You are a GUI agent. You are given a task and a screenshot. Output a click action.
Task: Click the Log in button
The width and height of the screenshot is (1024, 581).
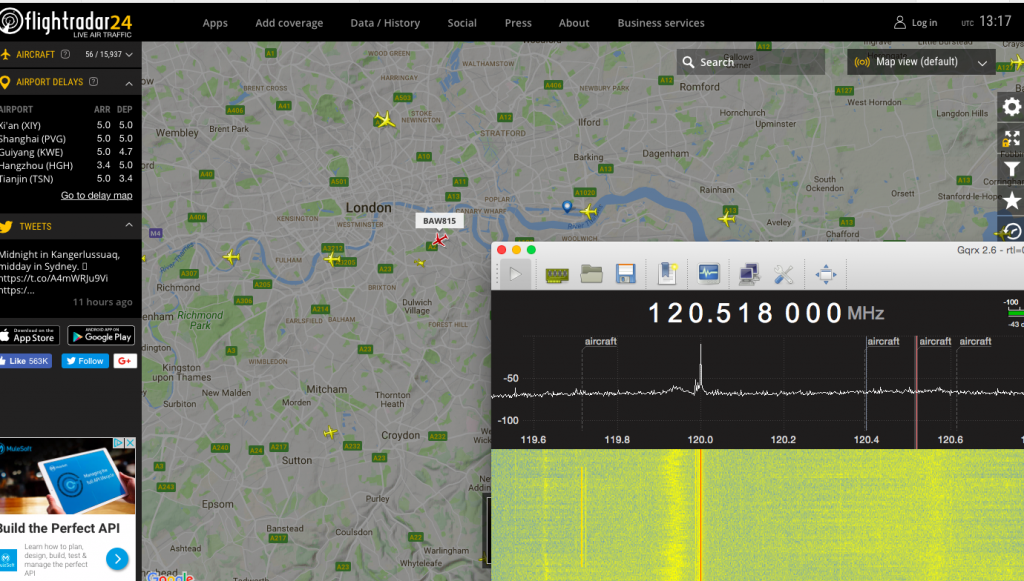coord(916,23)
